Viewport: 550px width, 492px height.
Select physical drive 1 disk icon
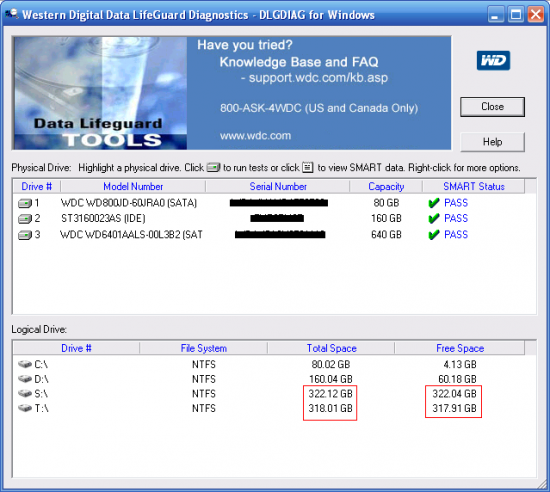click(x=25, y=203)
